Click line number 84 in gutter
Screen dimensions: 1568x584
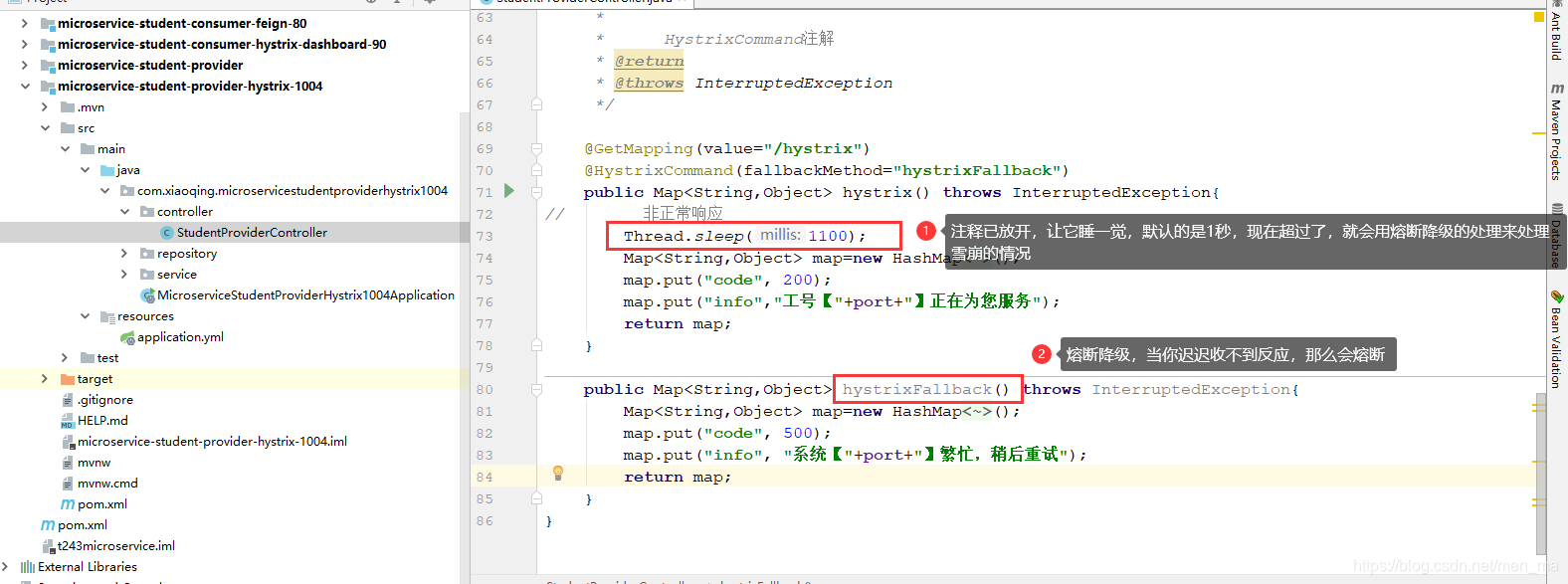(485, 477)
